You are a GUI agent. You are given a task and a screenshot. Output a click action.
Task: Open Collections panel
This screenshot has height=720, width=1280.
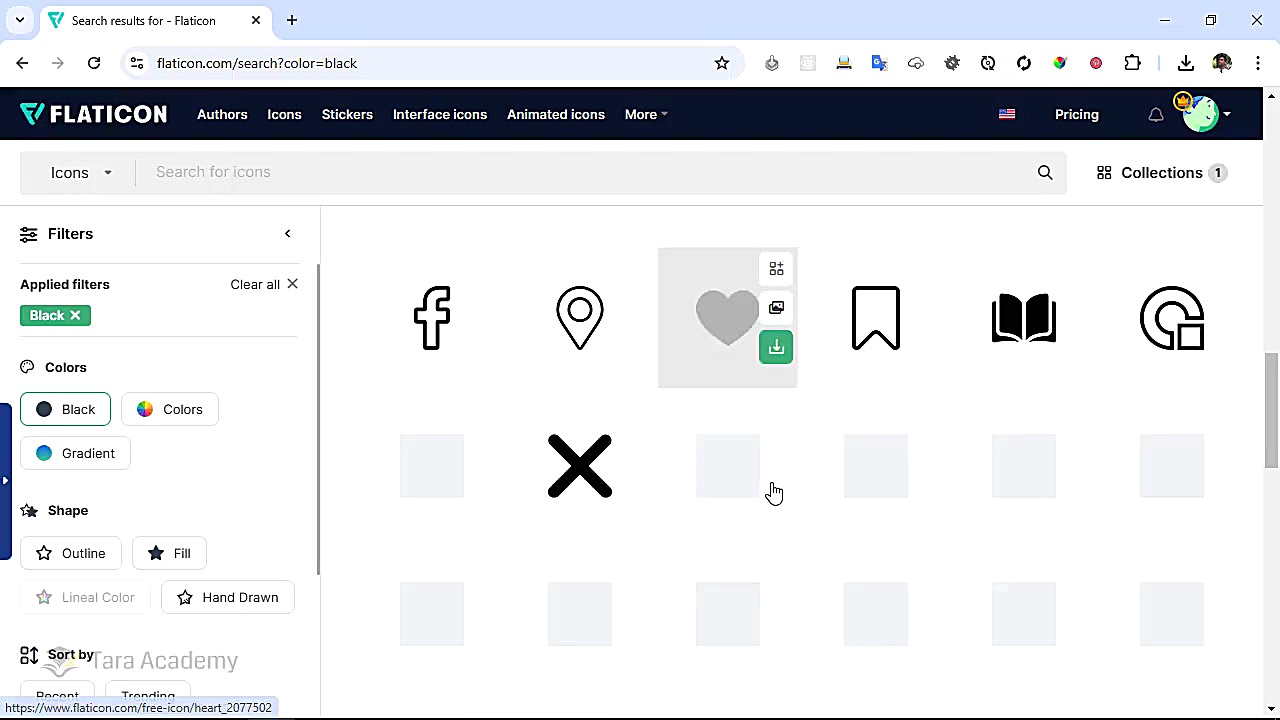[x=1160, y=173]
